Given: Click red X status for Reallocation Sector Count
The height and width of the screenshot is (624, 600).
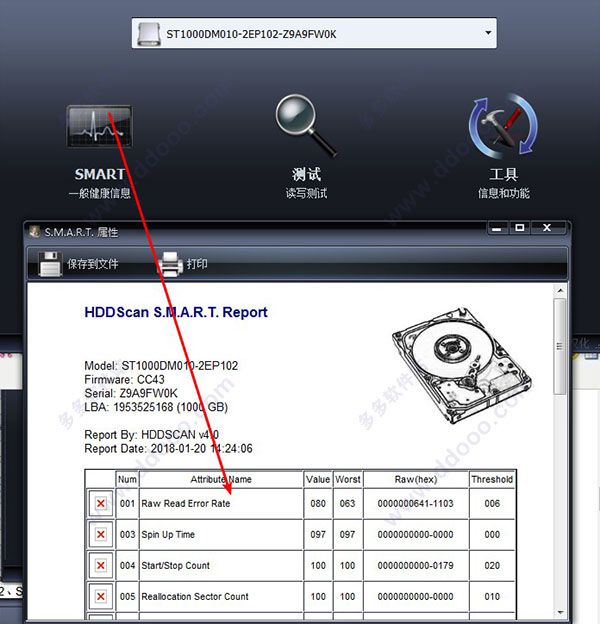Looking at the screenshot, I should coord(101,597).
